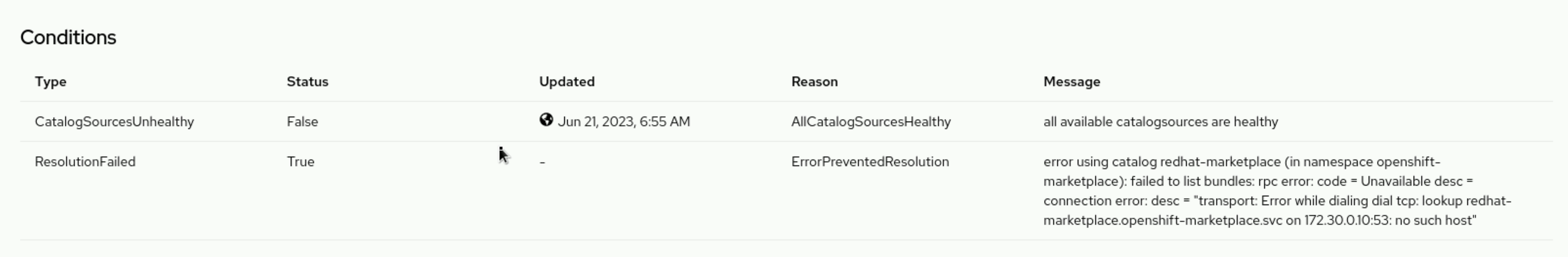Click the Reason column header
Viewport: 1568px width, 257px height.
(x=815, y=82)
